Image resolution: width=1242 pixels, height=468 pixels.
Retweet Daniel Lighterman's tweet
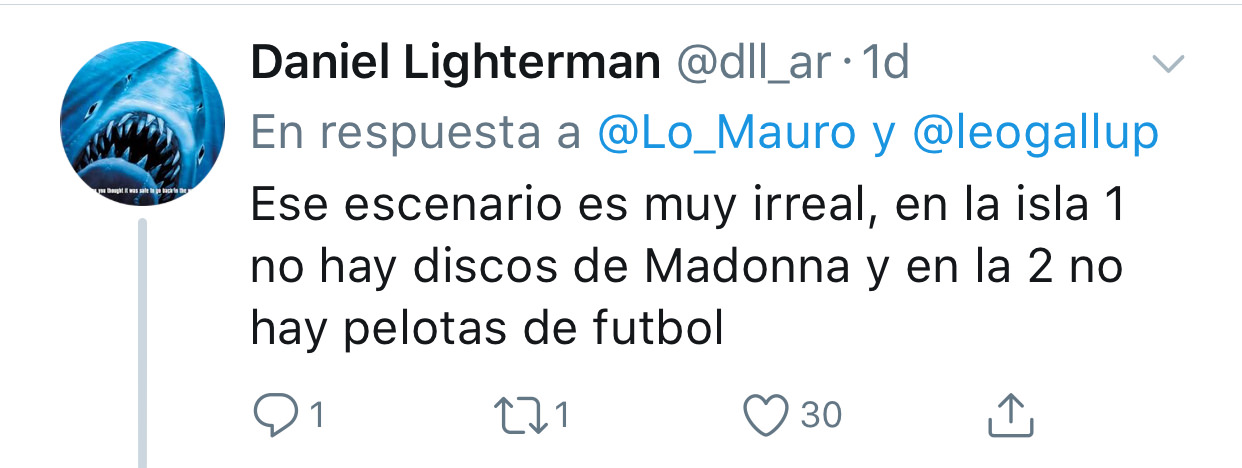(x=521, y=414)
